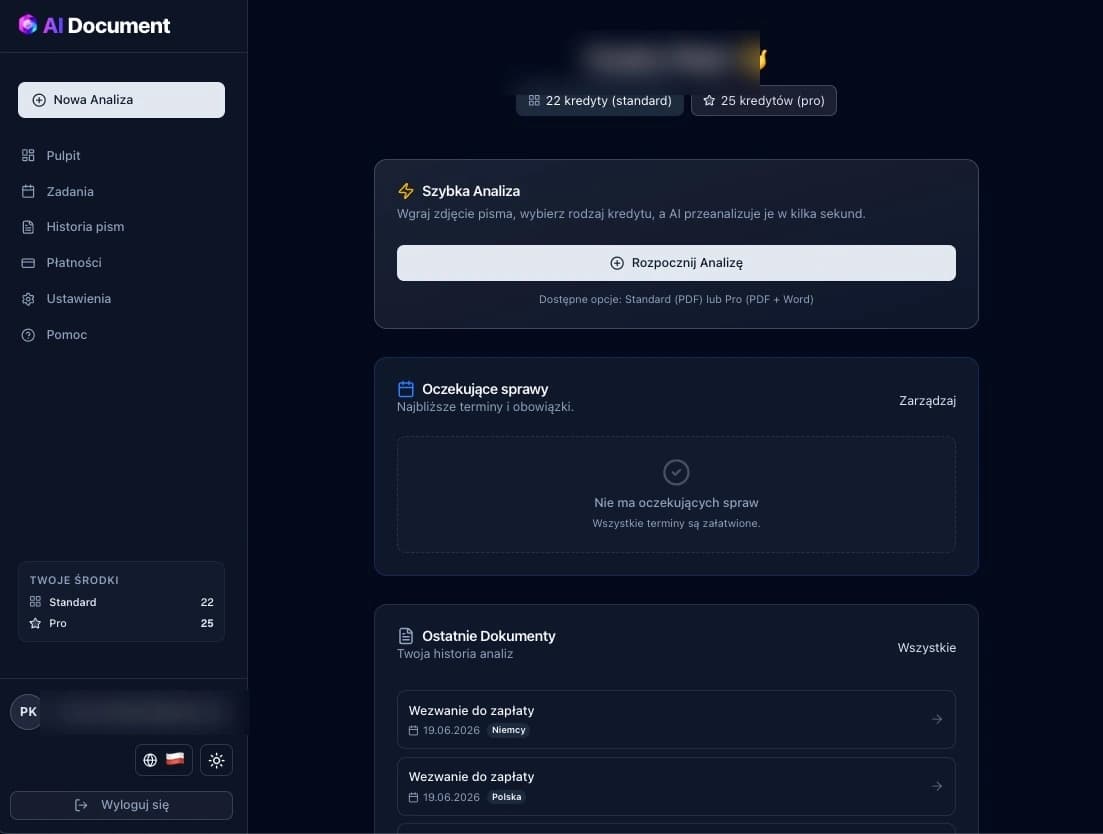The height and width of the screenshot is (834, 1103).
Task: Open the language selector with Polish flag
Action: 164,760
